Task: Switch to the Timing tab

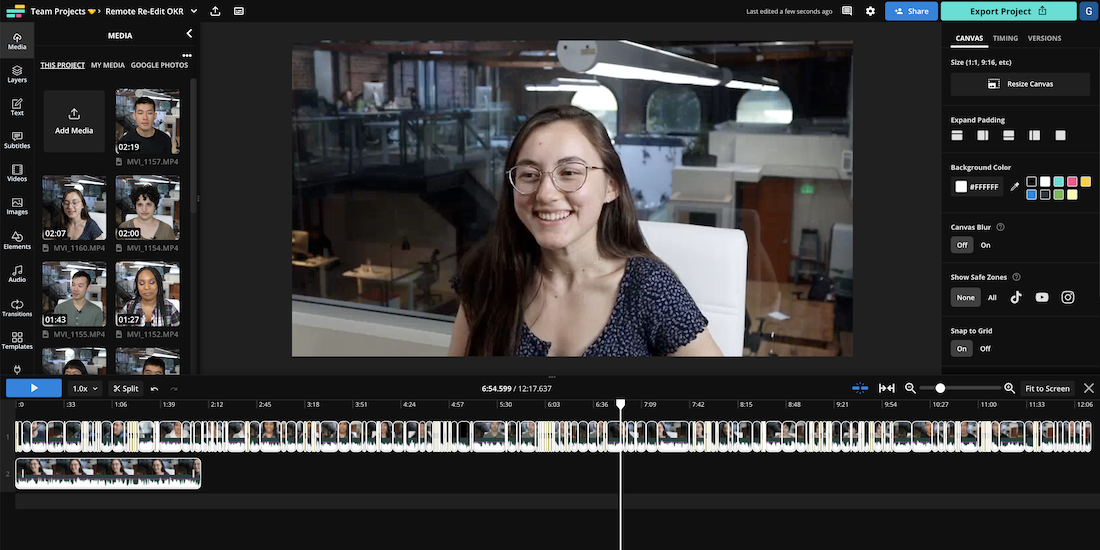Action: point(1005,38)
